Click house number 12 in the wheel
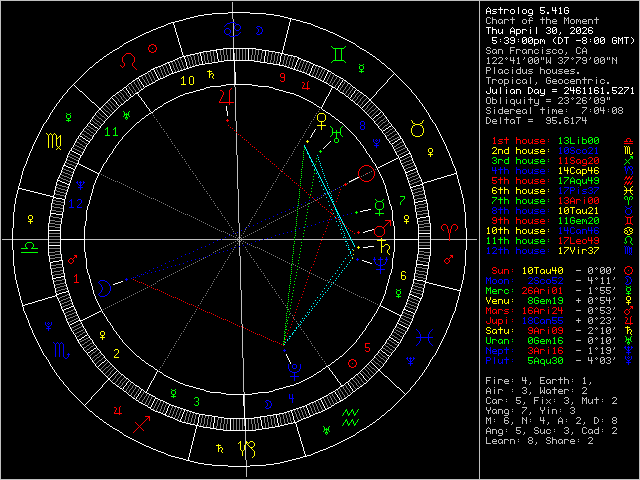Viewport: 640px width, 480px height. tap(76, 204)
